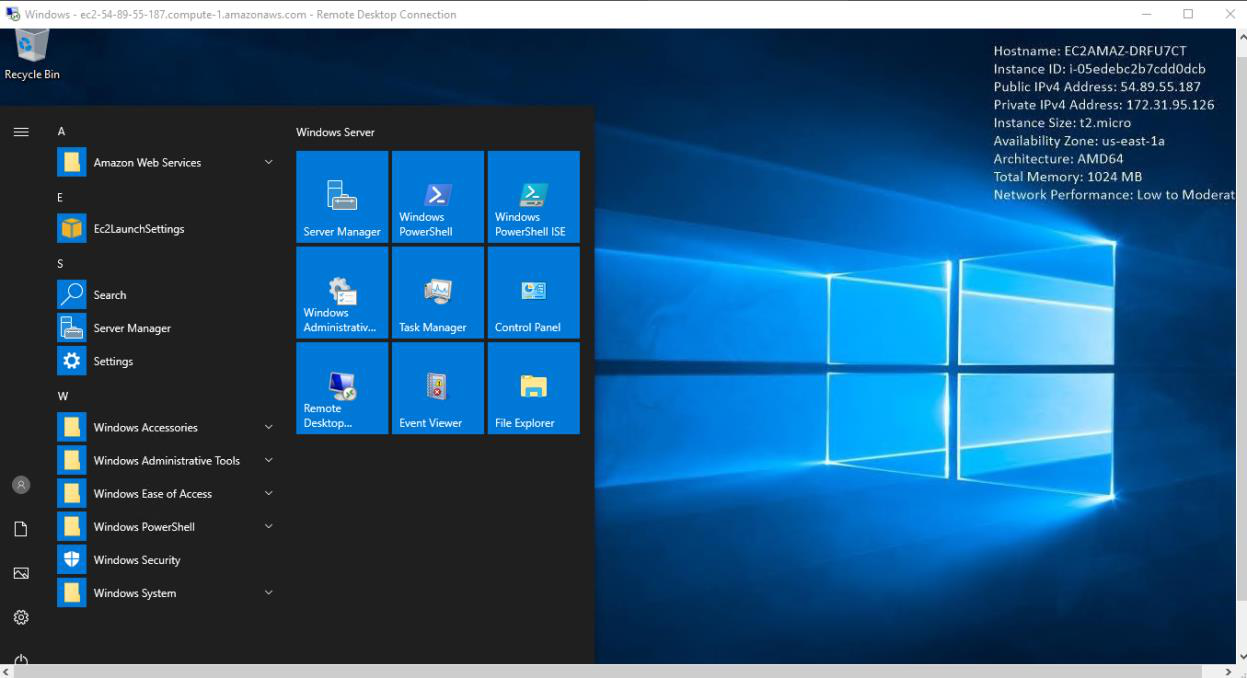The height and width of the screenshot is (678, 1247).
Task: Click the Search entry in the app list
Action: (x=110, y=295)
